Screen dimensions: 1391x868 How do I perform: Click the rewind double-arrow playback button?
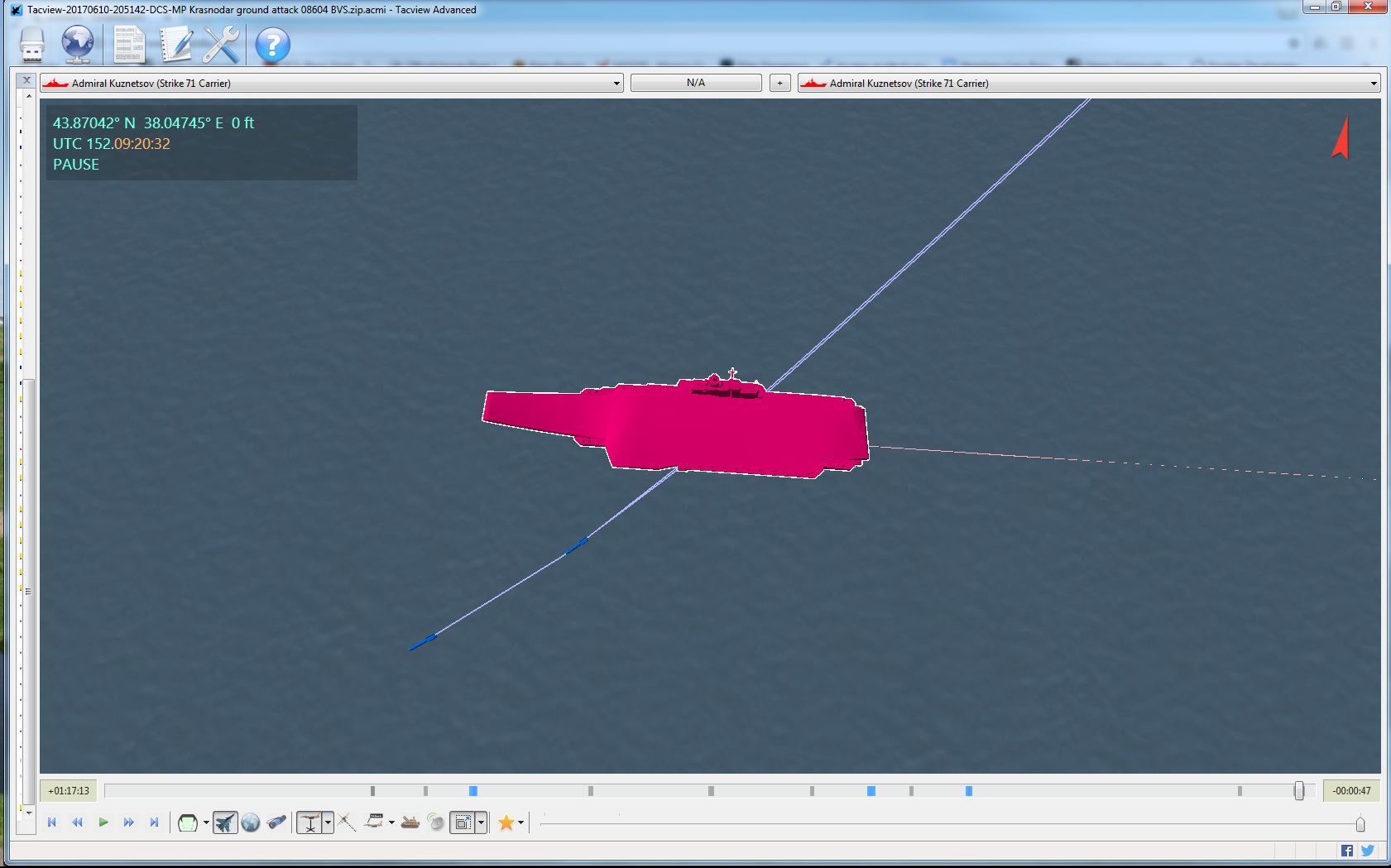click(78, 822)
